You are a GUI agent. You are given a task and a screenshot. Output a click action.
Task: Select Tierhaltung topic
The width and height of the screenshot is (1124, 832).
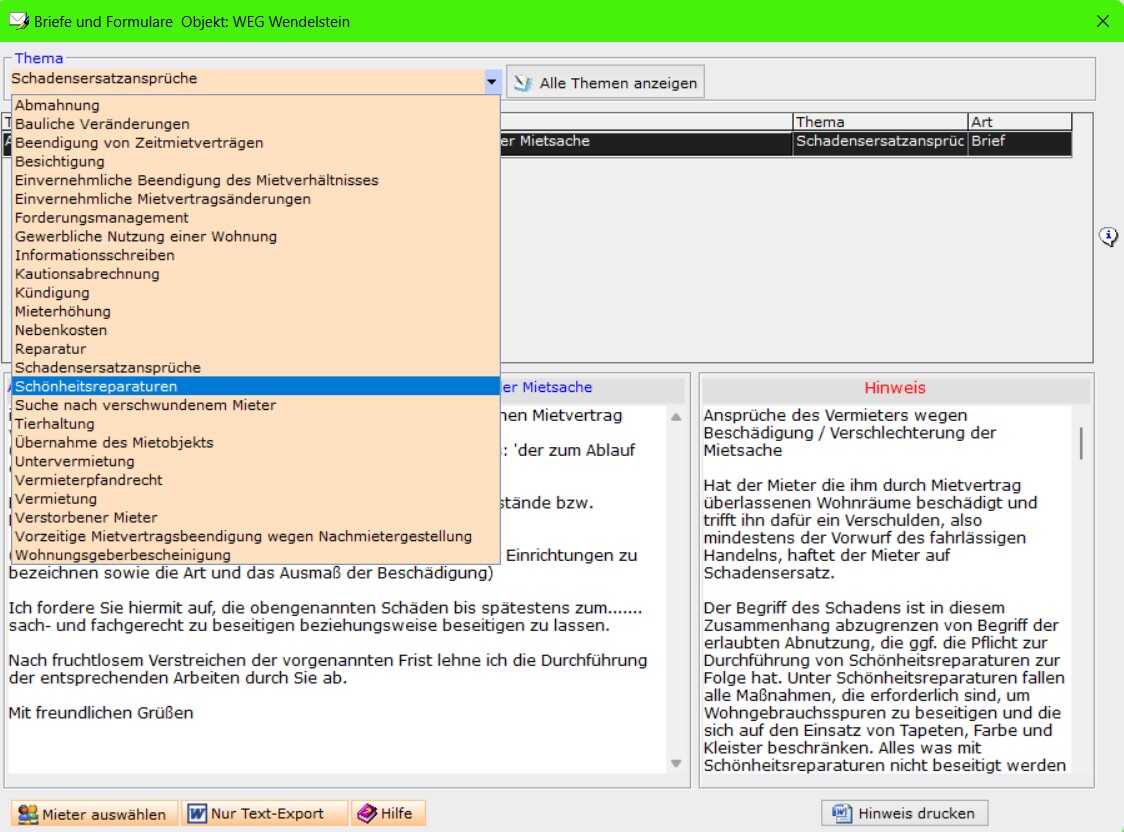coord(256,424)
